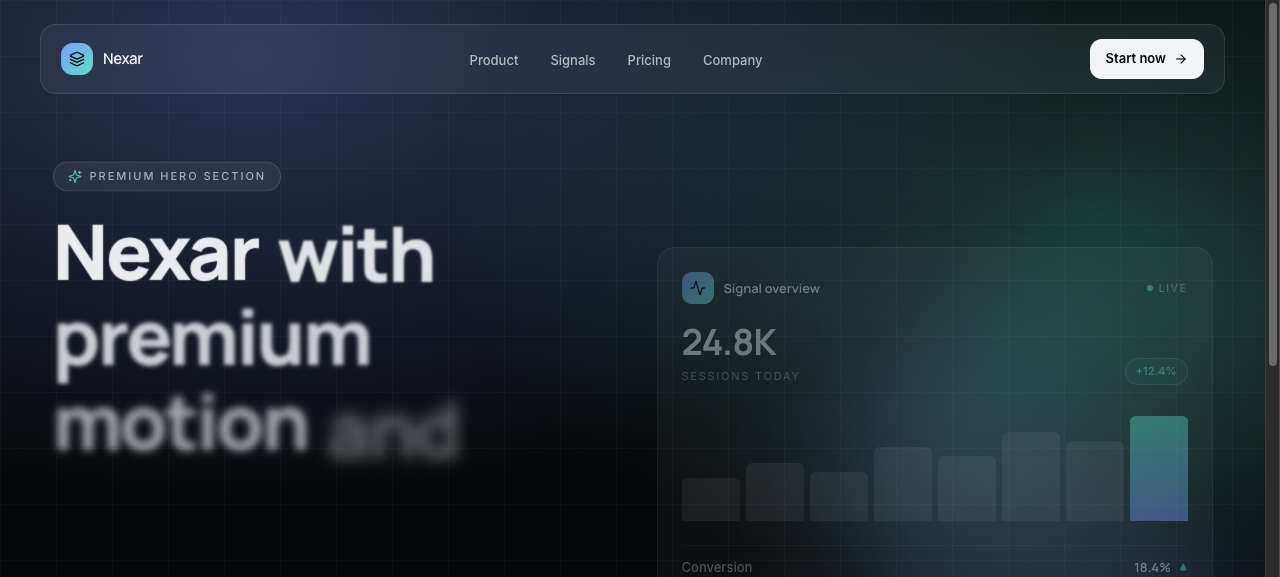Click the highlighted green chart bar
The width and height of the screenshot is (1280, 577).
pos(1159,469)
